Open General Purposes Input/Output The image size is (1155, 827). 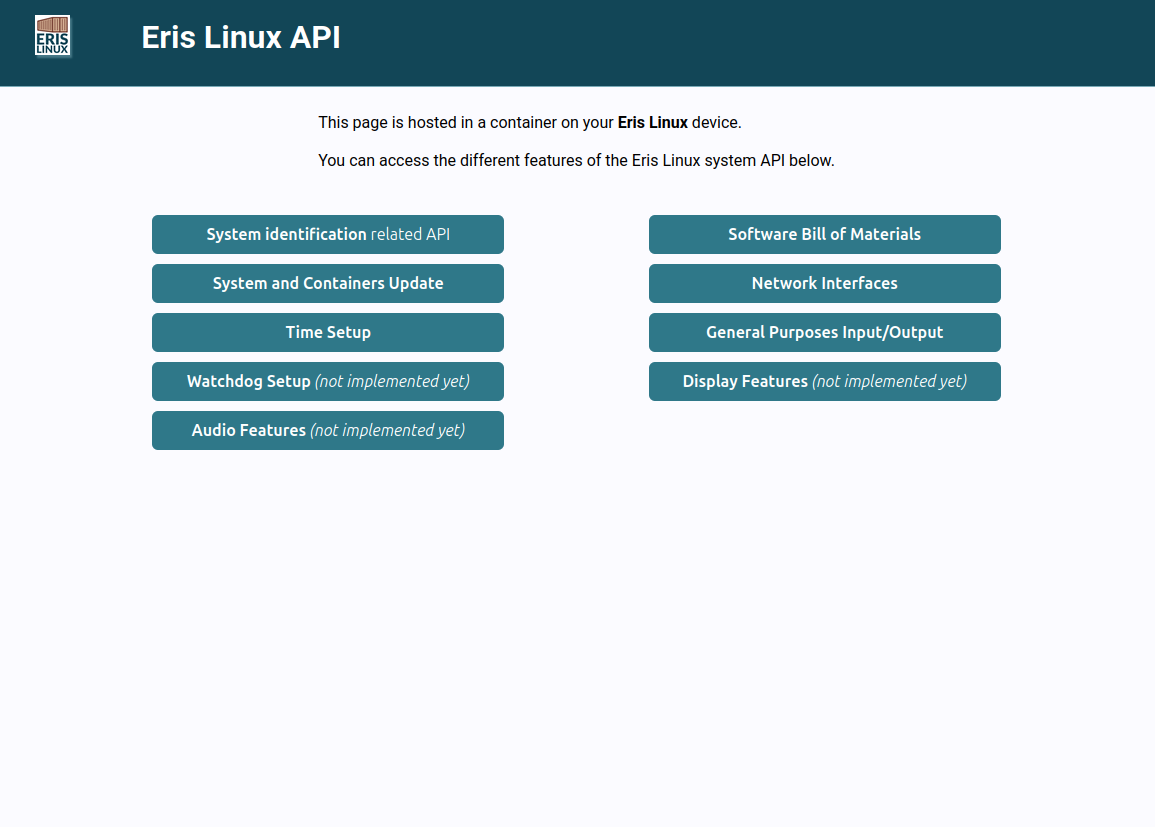click(824, 332)
